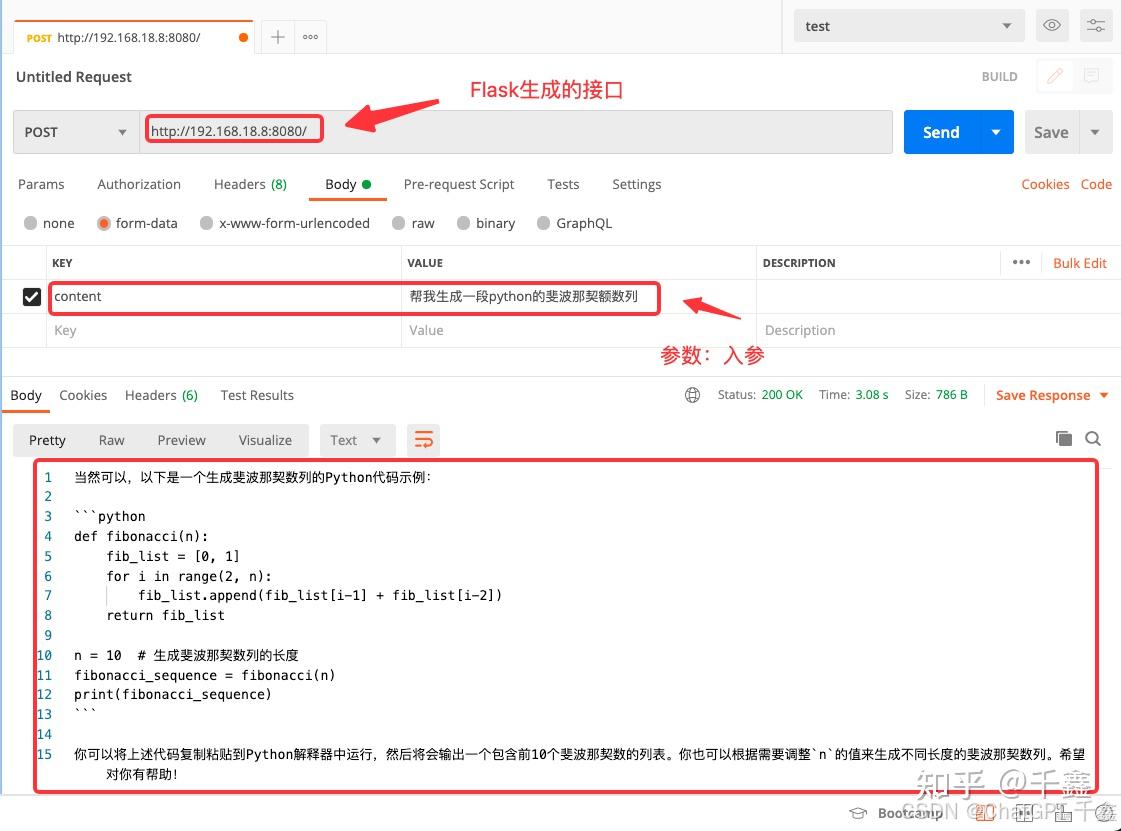Open response search magnifier icon
Image resolution: width=1121 pixels, height=831 pixels.
[1093, 438]
